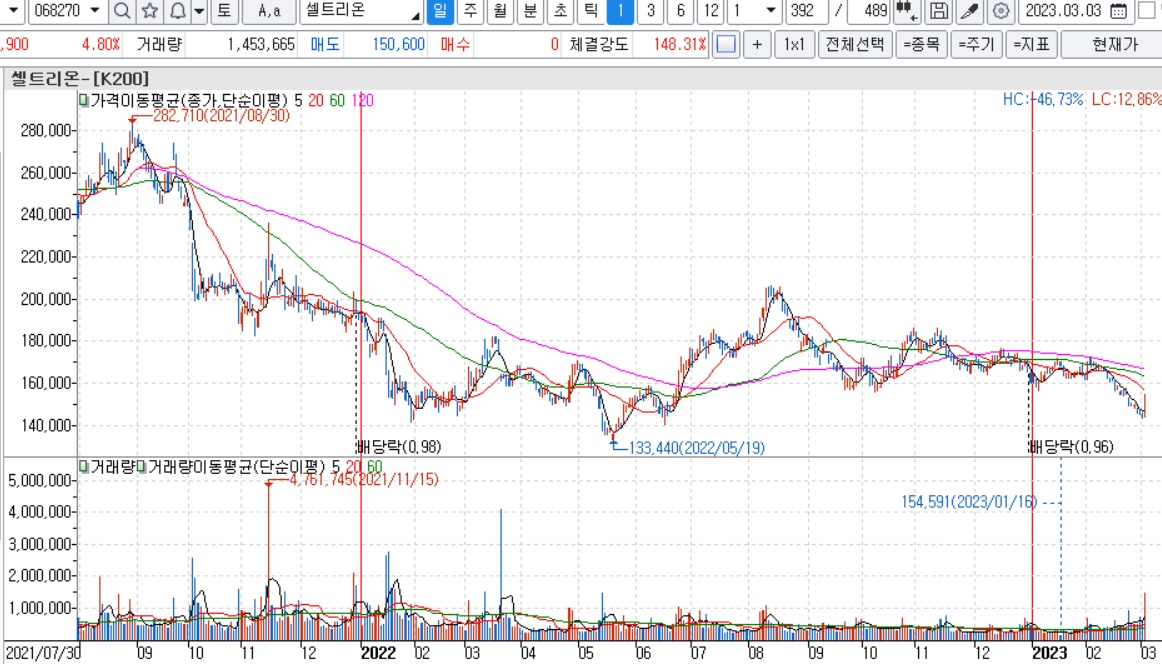Click the HC:-46.73% indicator text
The width and height of the screenshot is (1162, 664).
point(1043,99)
